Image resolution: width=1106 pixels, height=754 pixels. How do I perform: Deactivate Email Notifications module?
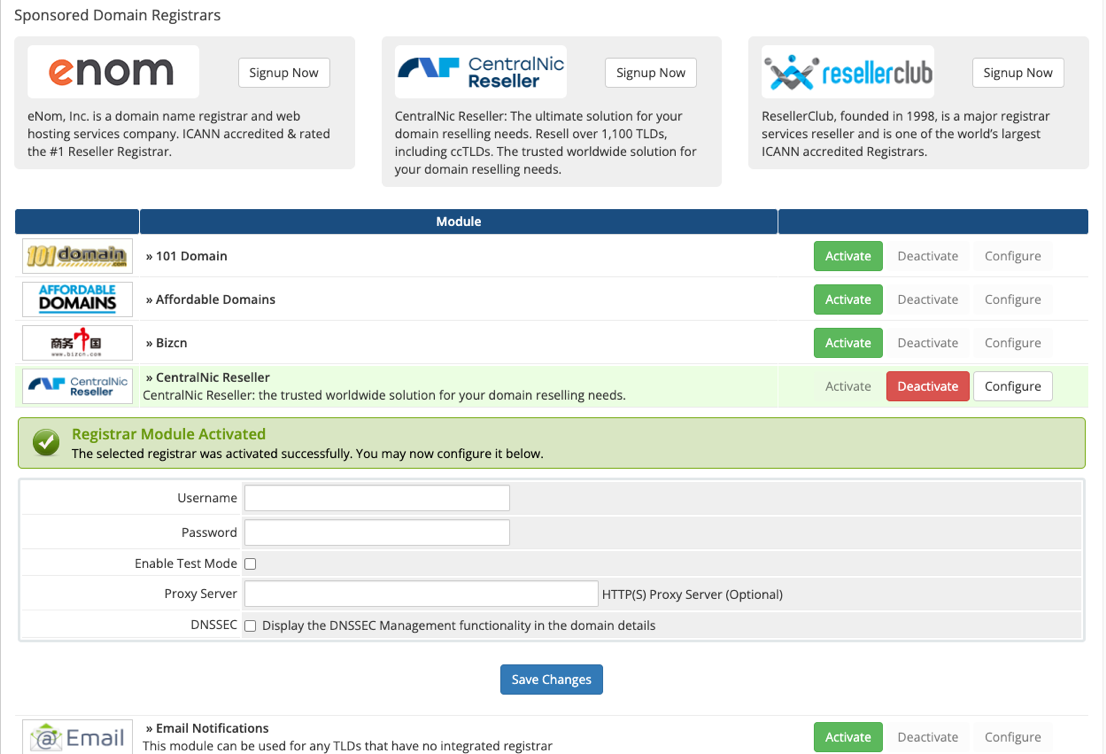pyautogui.click(x=928, y=737)
